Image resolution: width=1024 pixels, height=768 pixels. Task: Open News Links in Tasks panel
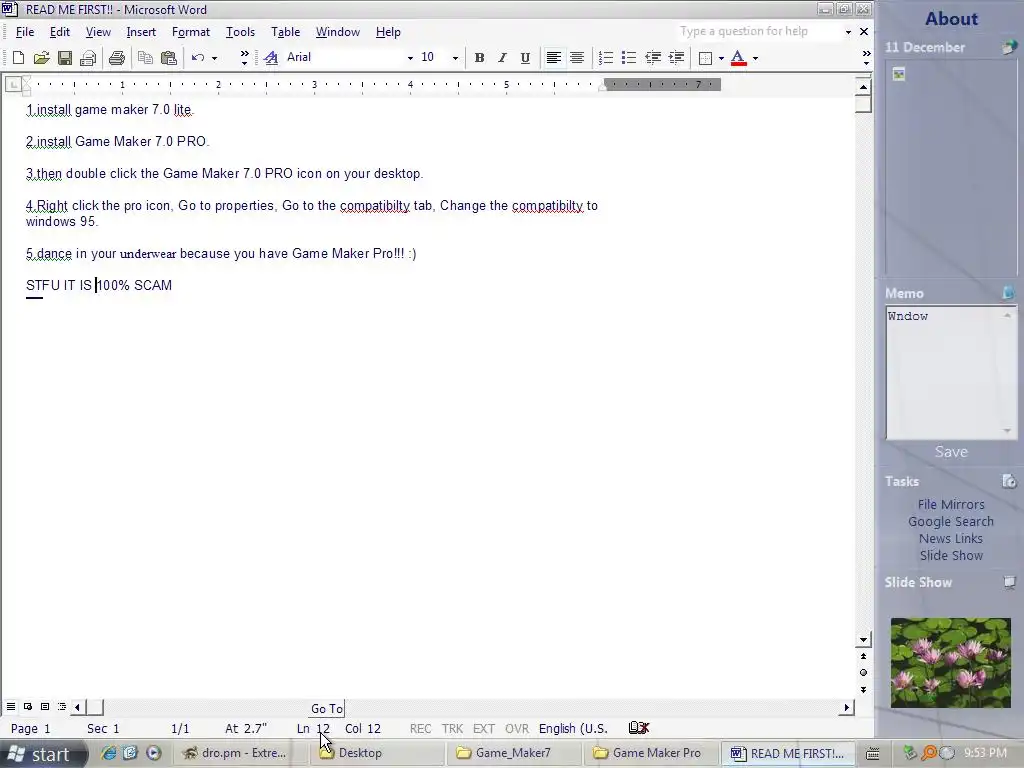951,538
